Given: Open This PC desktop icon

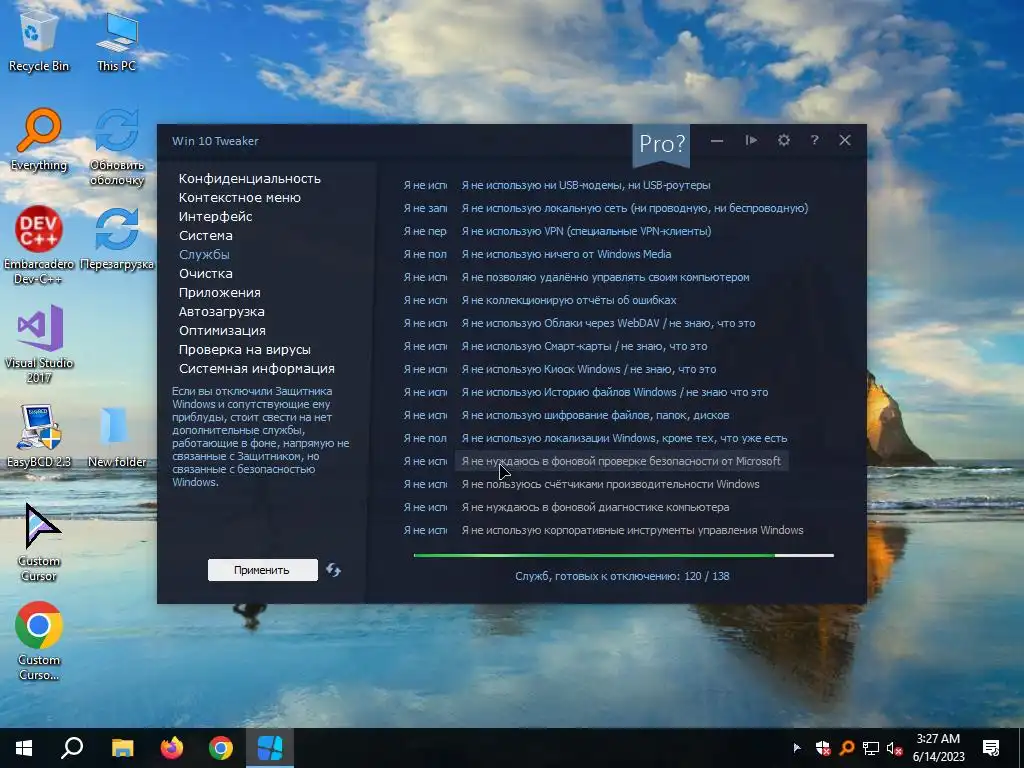Looking at the screenshot, I should (x=116, y=42).
